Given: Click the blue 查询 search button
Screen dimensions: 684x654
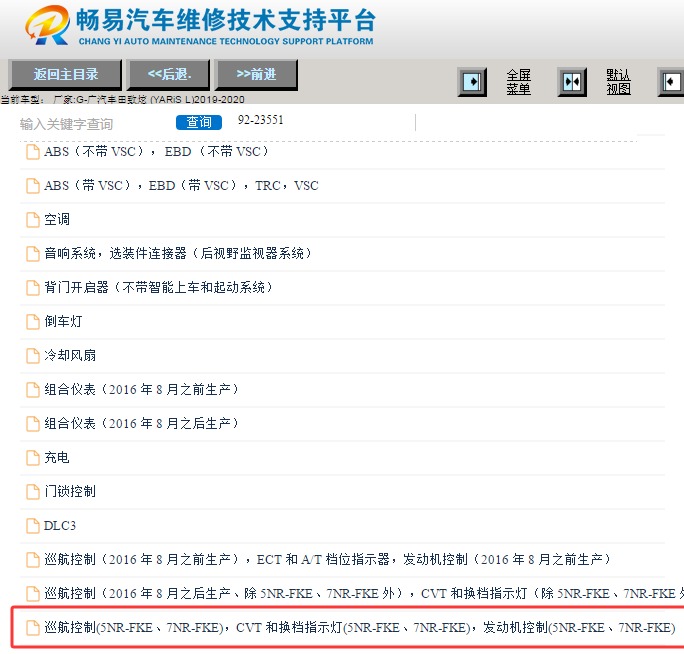Looking at the screenshot, I should pyautogui.click(x=199, y=122).
